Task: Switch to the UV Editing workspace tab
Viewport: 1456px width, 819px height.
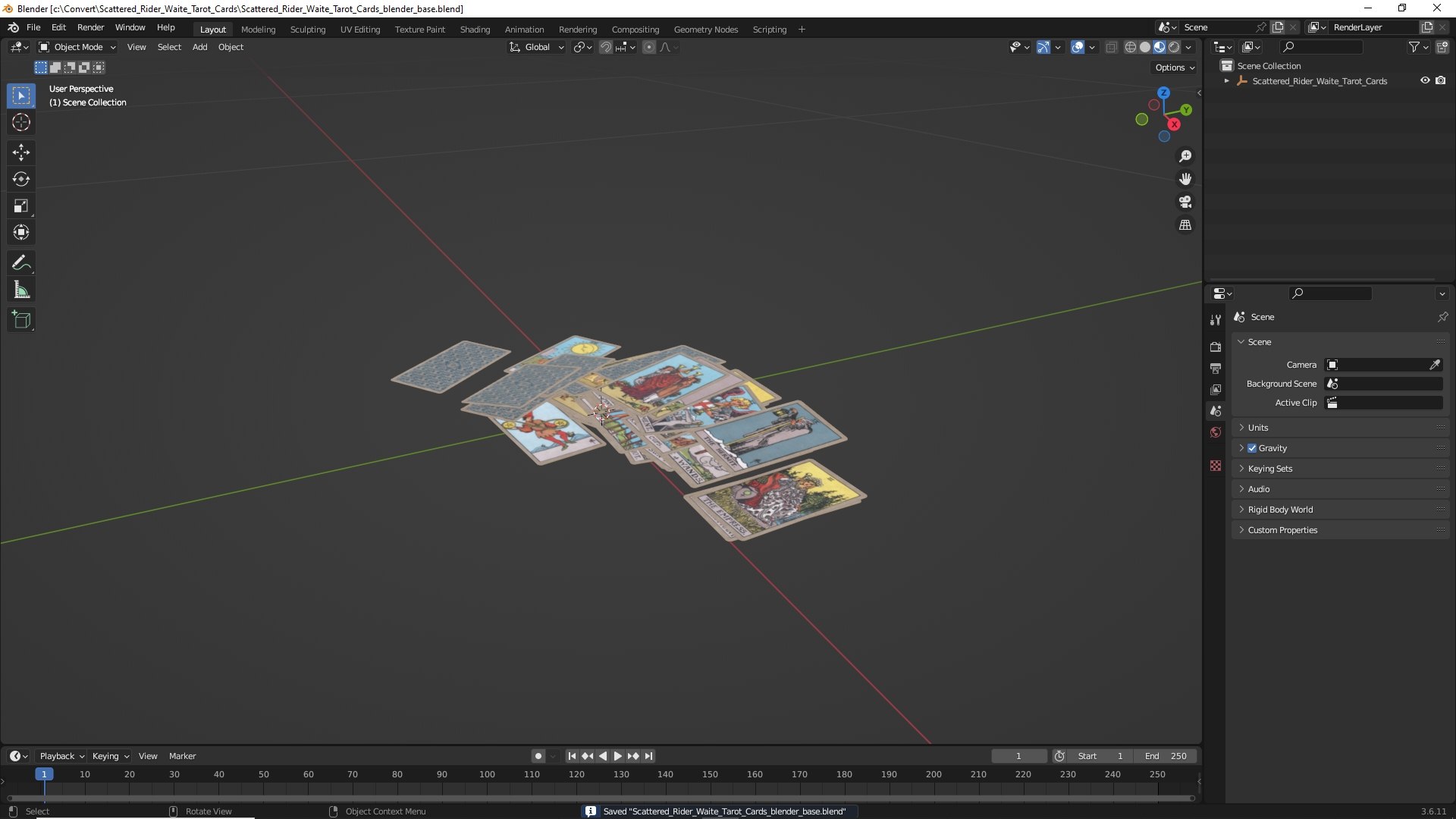Action: [360, 30]
